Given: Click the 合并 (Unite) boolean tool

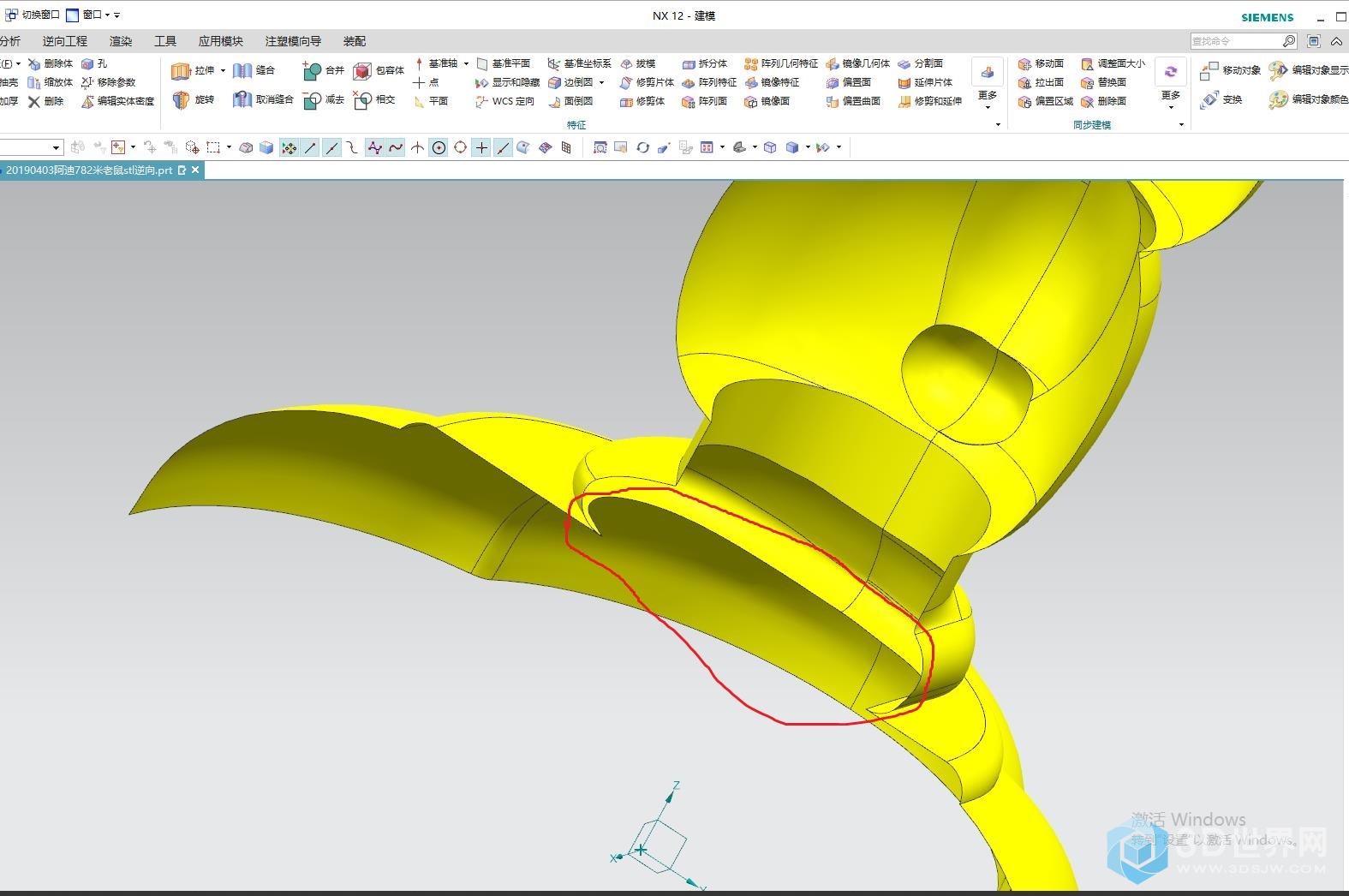Looking at the screenshot, I should [323, 71].
